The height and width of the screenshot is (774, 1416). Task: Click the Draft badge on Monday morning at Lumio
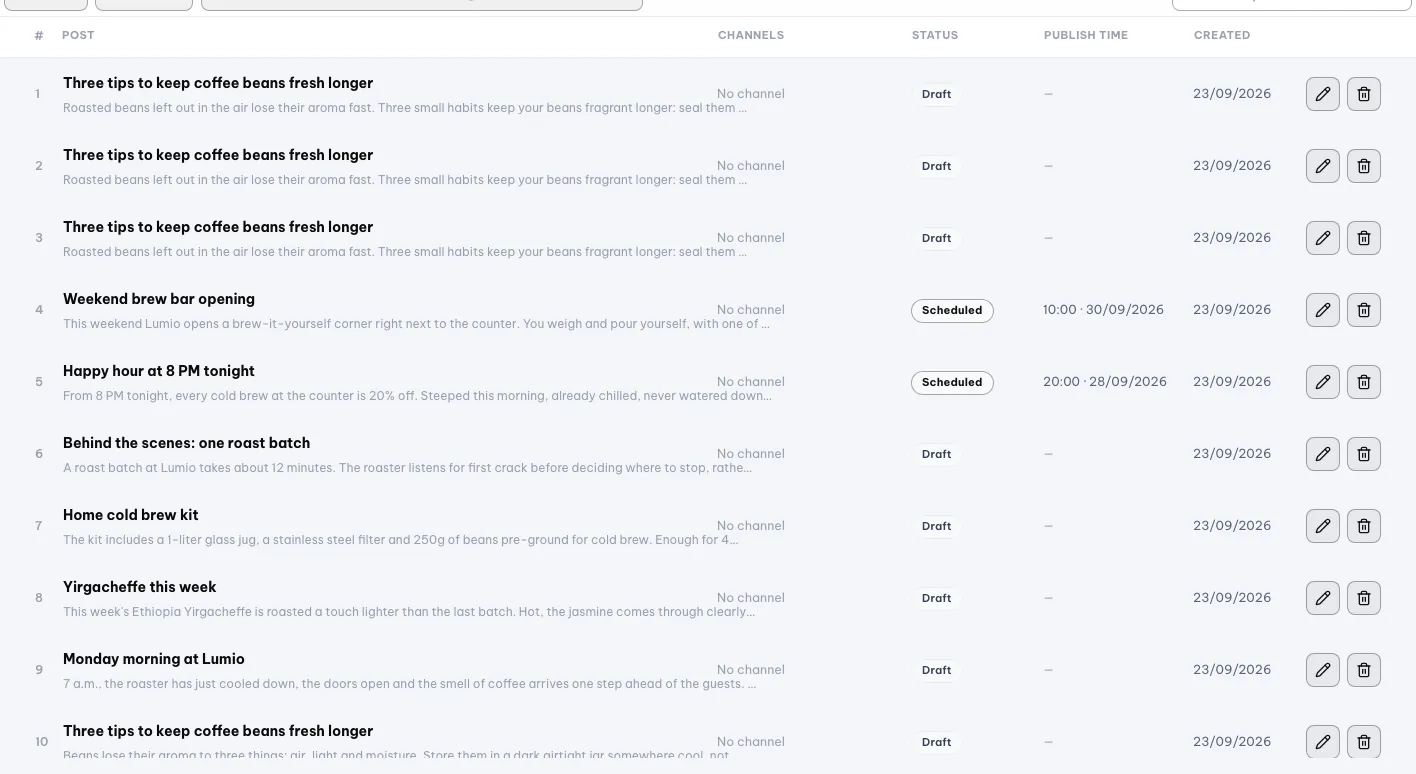tap(937, 670)
